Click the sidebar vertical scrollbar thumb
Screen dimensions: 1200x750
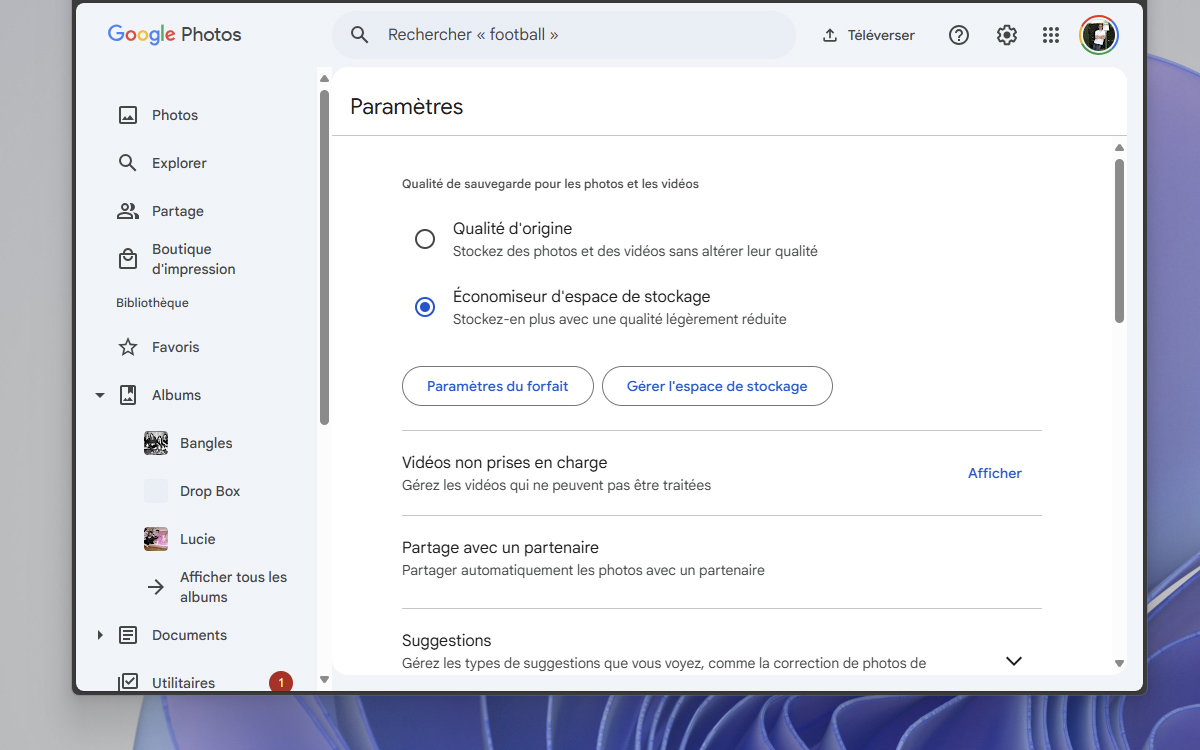click(x=324, y=257)
